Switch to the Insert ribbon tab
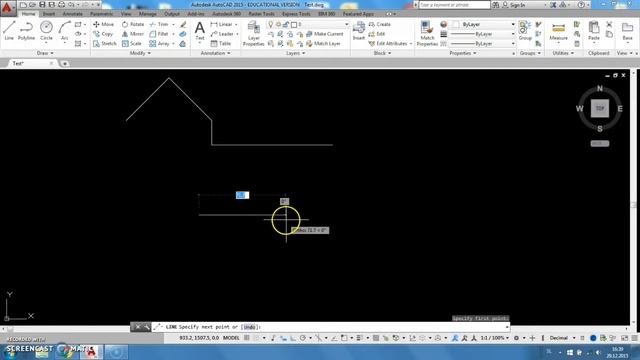The image size is (640, 360). [x=49, y=14]
